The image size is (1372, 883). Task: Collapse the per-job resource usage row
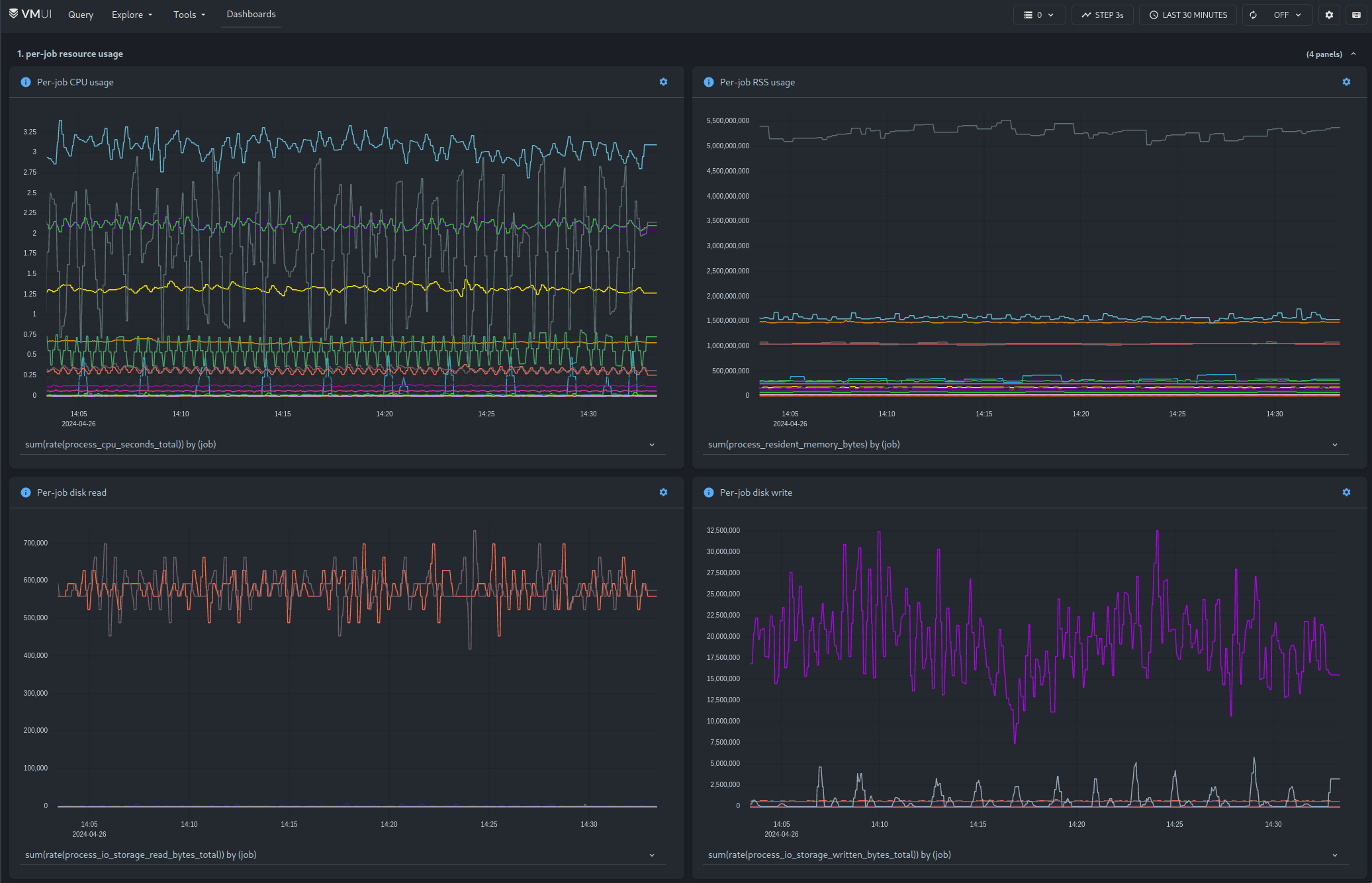(1353, 54)
